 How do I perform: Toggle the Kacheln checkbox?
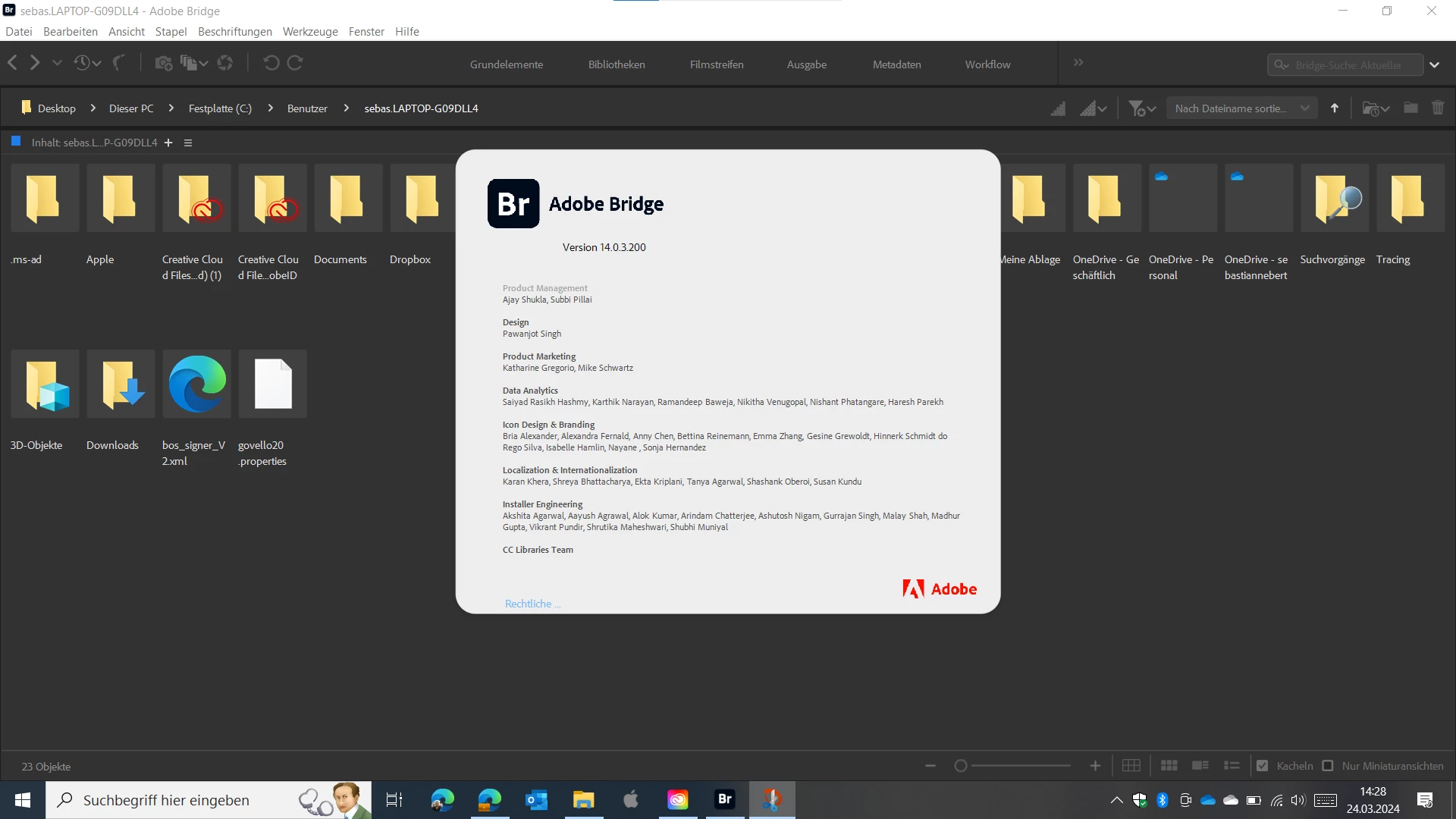pyautogui.click(x=1263, y=766)
